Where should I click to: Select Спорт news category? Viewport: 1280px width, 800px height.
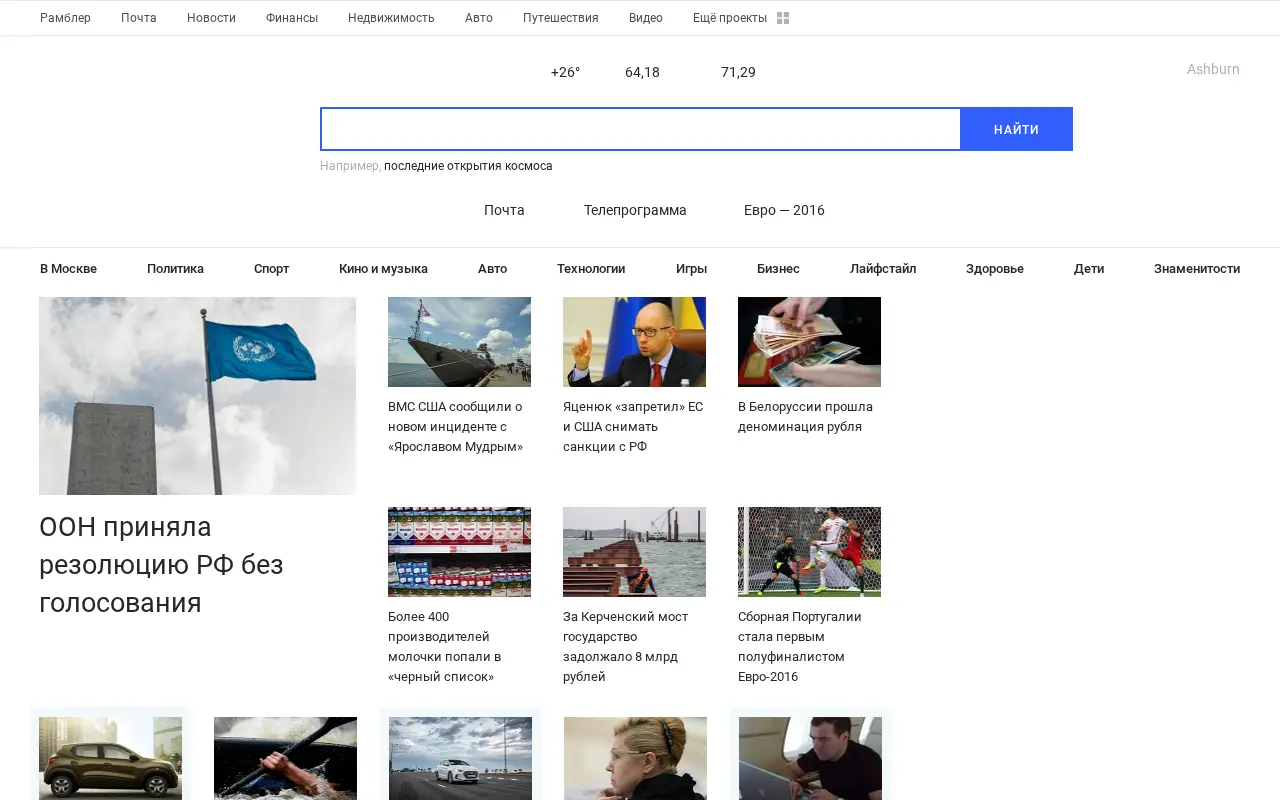coord(271,269)
